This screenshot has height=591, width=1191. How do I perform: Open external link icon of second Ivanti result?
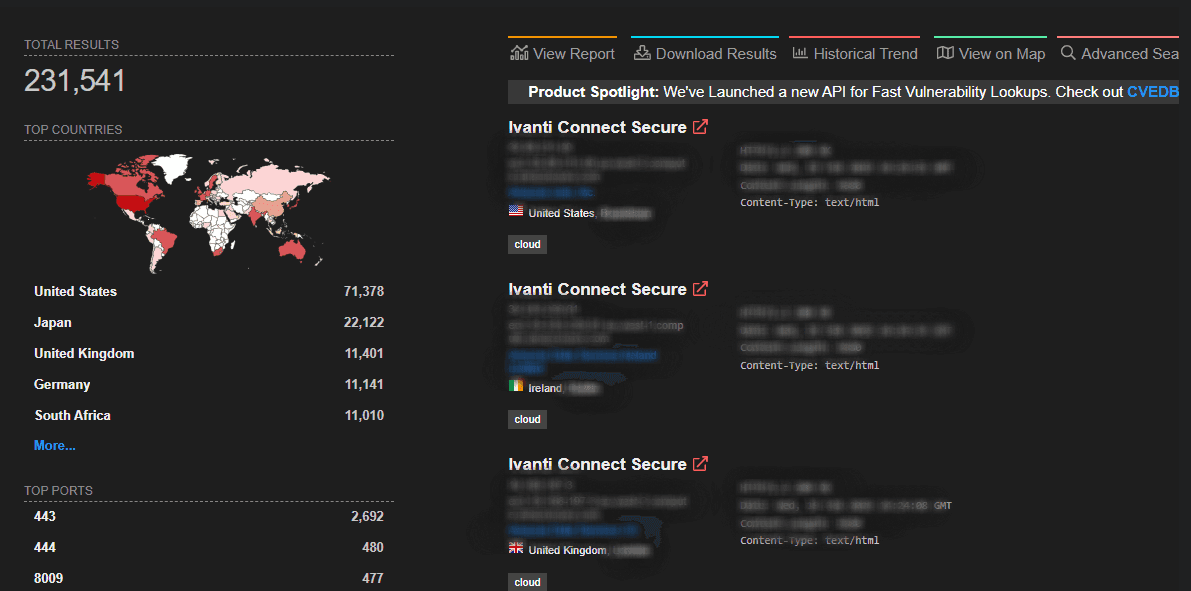701,289
